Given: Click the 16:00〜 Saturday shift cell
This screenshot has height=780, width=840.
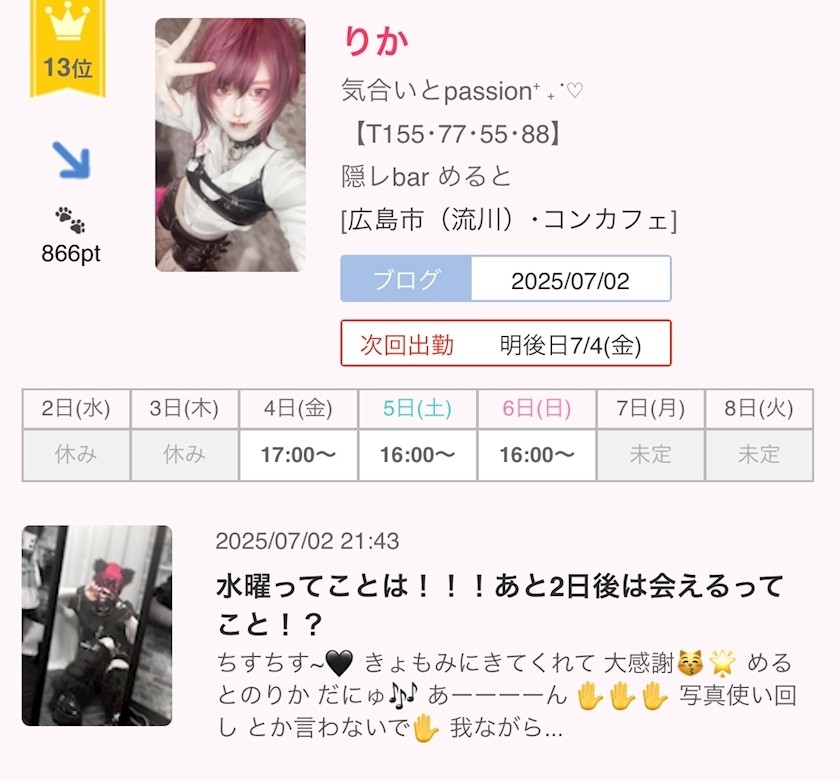Looking at the screenshot, I should (417, 455).
